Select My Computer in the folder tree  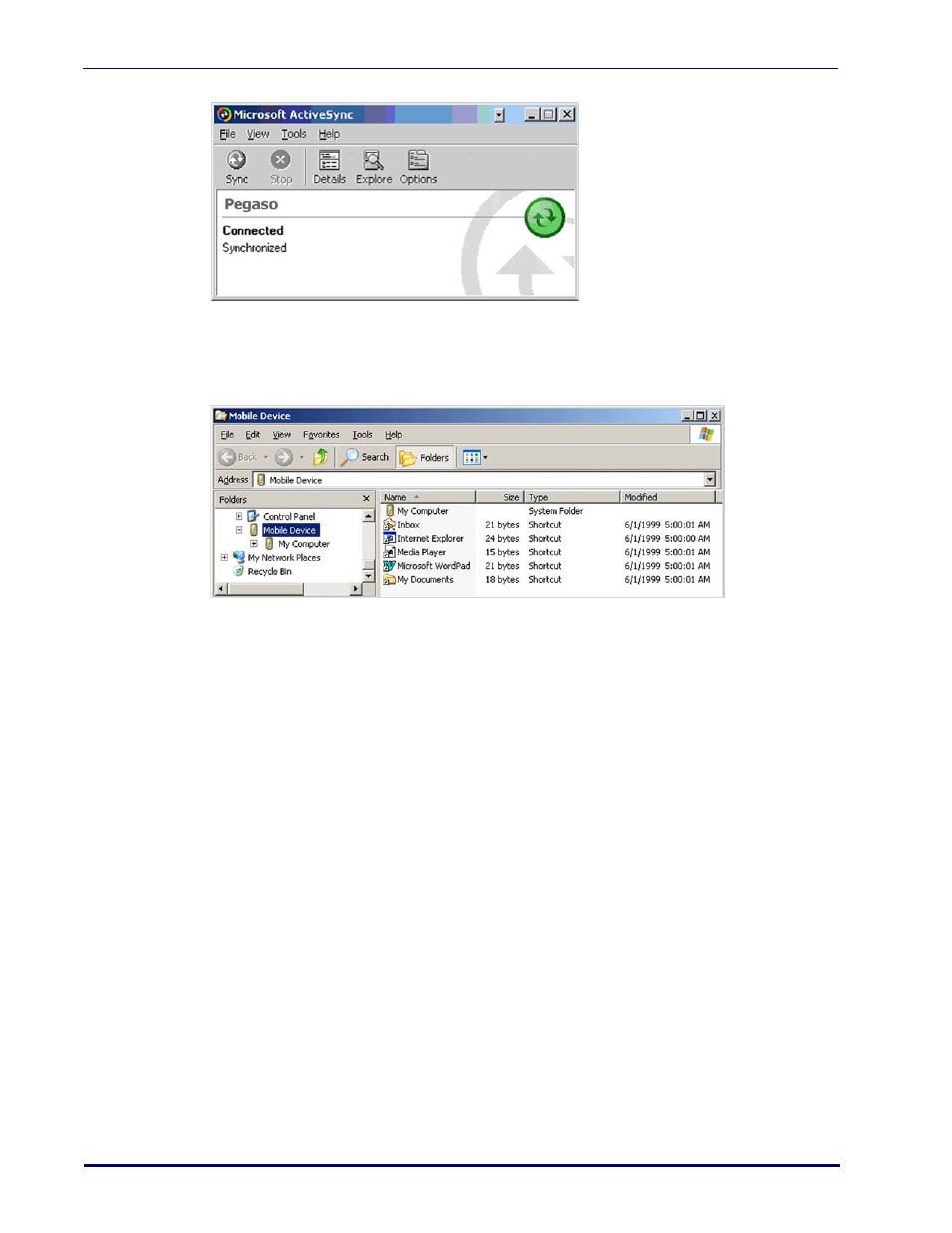(304, 544)
